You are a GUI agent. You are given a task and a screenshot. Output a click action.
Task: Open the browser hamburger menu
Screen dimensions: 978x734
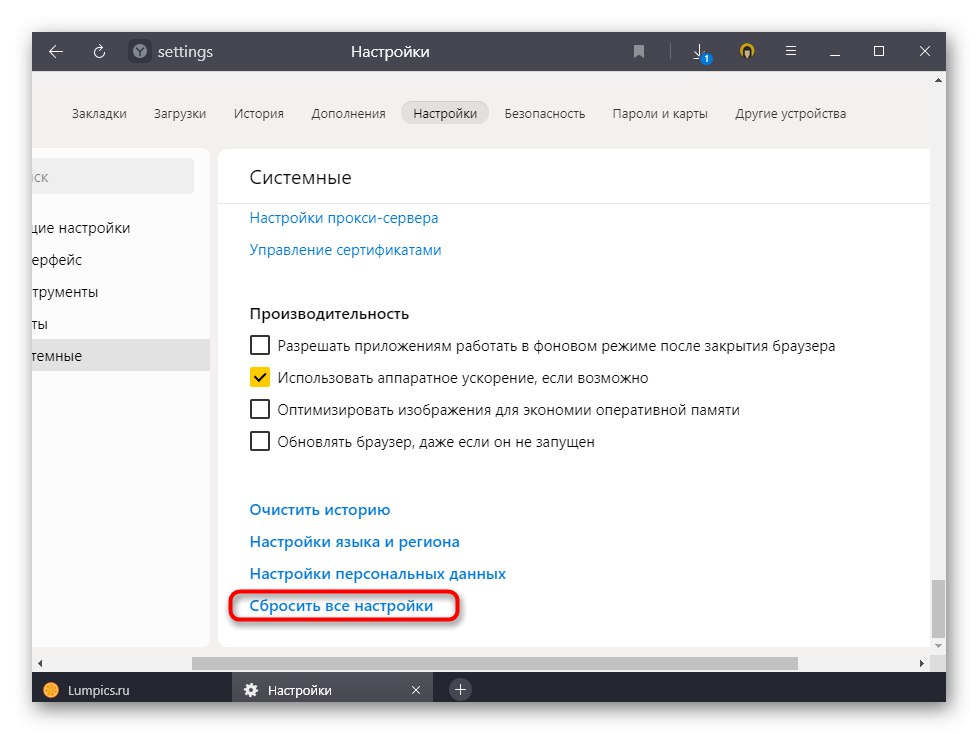tap(791, 51)
